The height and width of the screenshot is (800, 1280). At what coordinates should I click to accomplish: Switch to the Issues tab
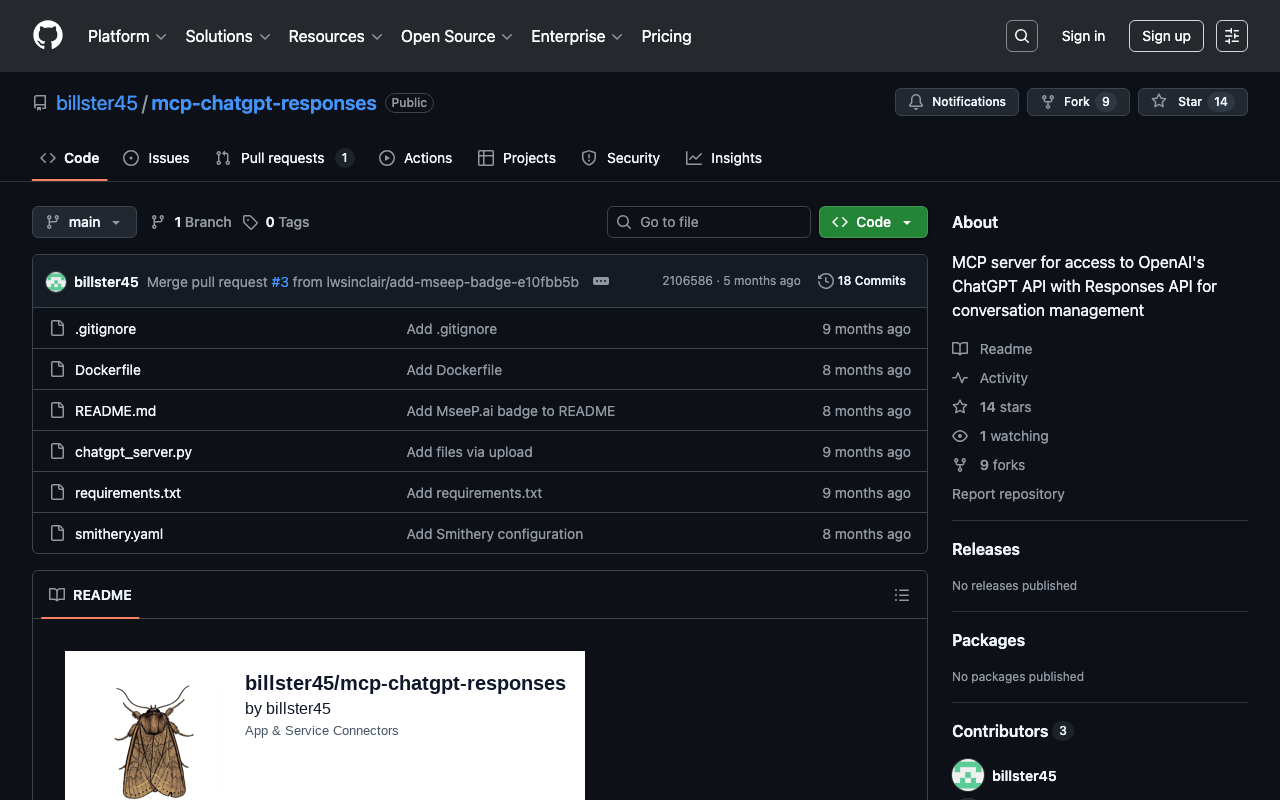click(156, 158)
